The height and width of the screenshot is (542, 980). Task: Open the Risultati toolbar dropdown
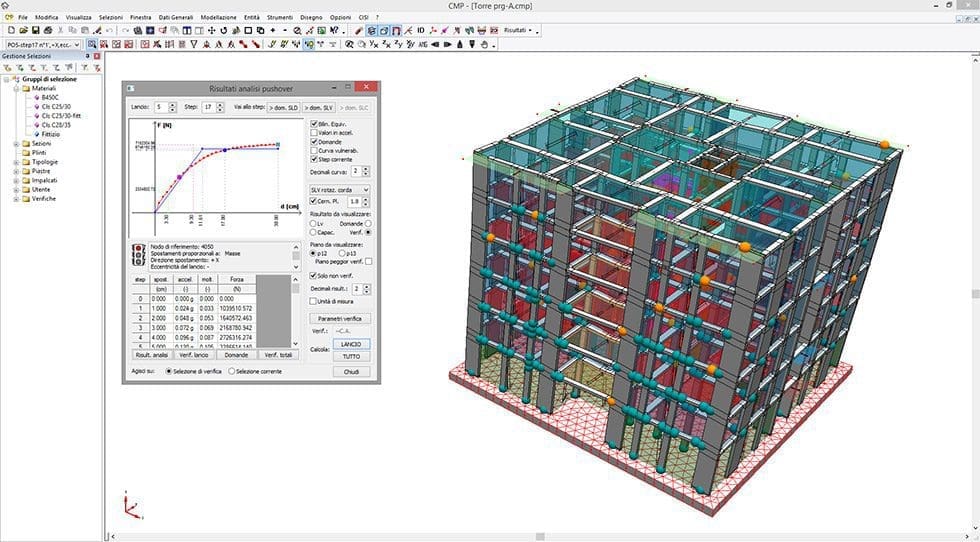pyautogui.click(x=519, y=31)
